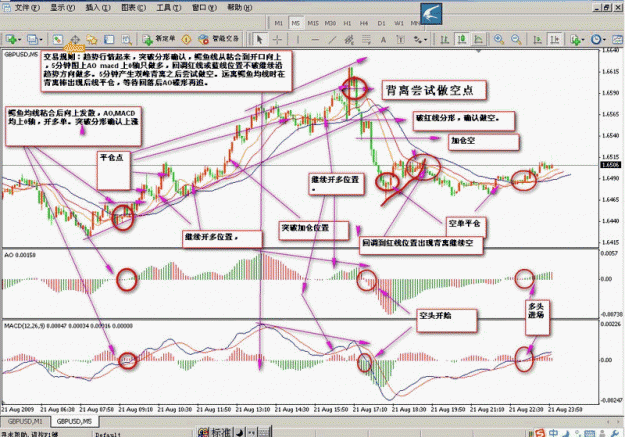Viewport: 625px width, 437px height.
Task: Open the periods clock dropdown arrow
Action: (x=604, y=39)
